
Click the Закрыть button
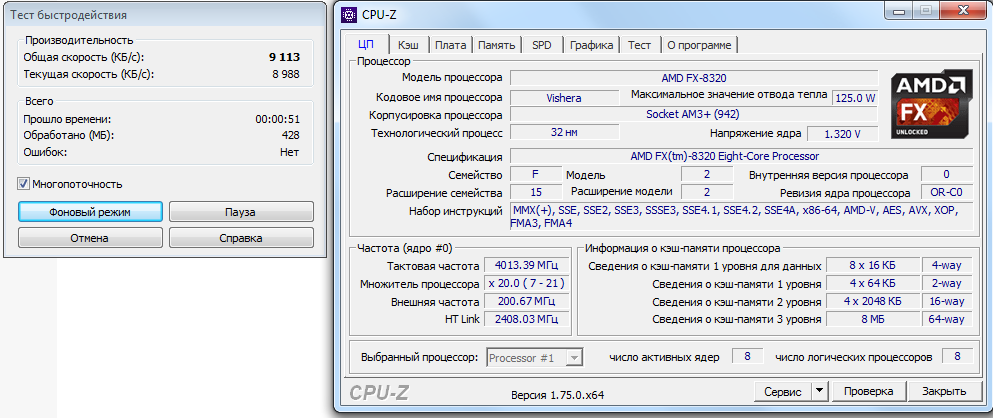[944, 391]
